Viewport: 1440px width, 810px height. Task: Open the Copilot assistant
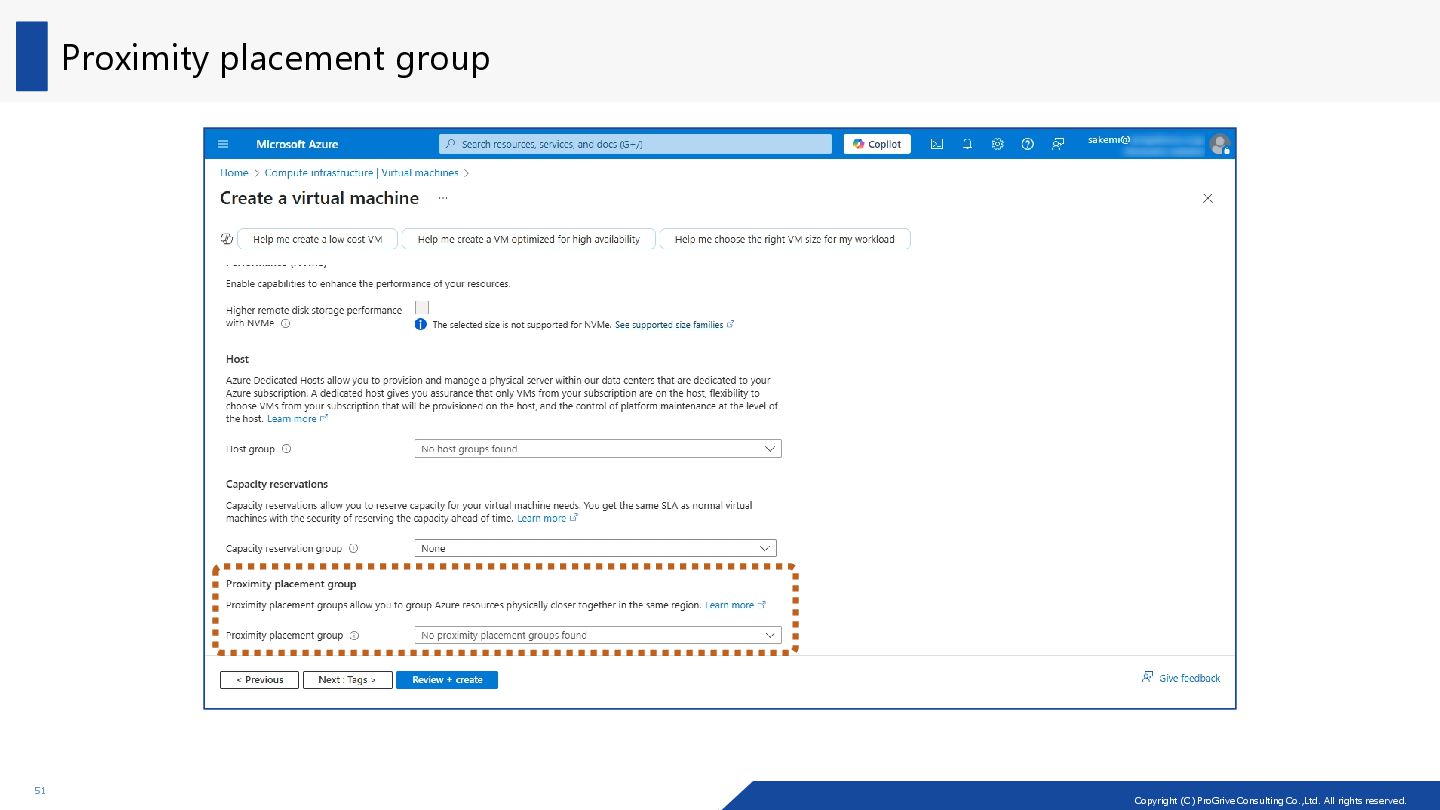877,144
